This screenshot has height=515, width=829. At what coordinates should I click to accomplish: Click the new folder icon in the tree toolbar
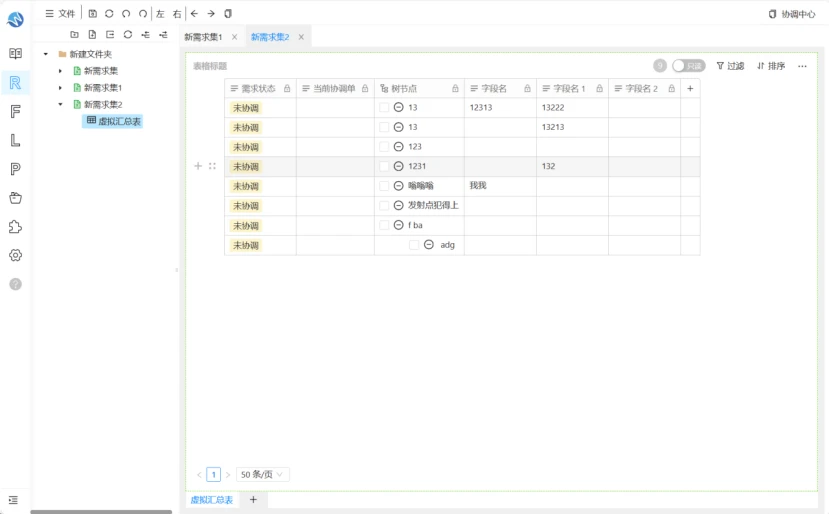pos(75,34)
